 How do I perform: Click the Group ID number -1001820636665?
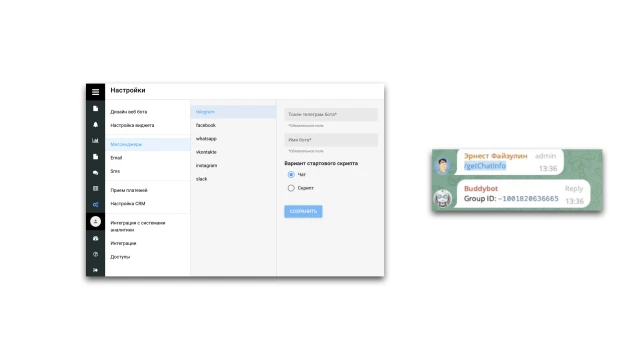[x=528, y=199]
